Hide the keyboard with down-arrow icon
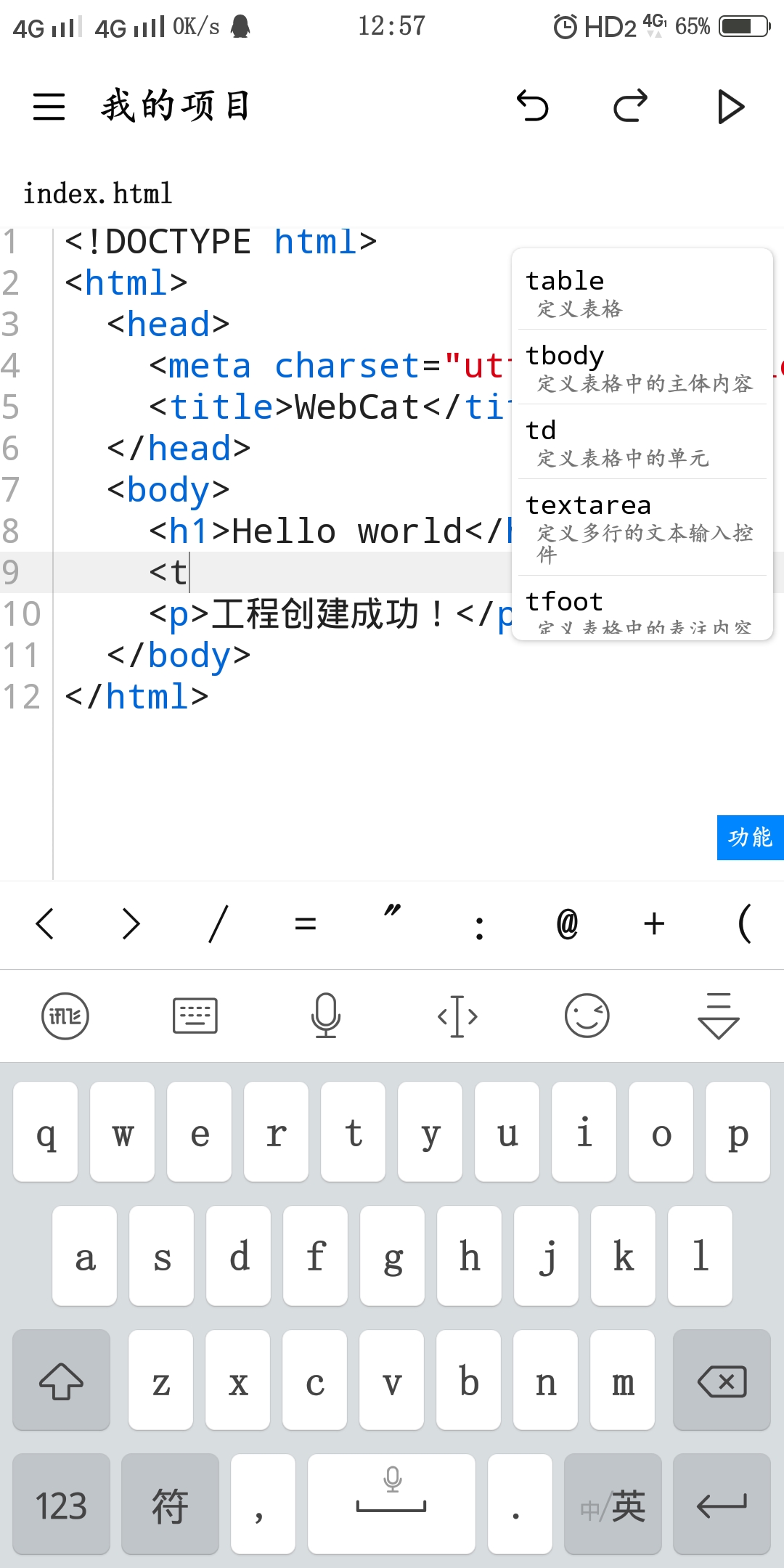Image resolution: width=784 pixels, height=1568 pixels. [x=719, y=1016]
